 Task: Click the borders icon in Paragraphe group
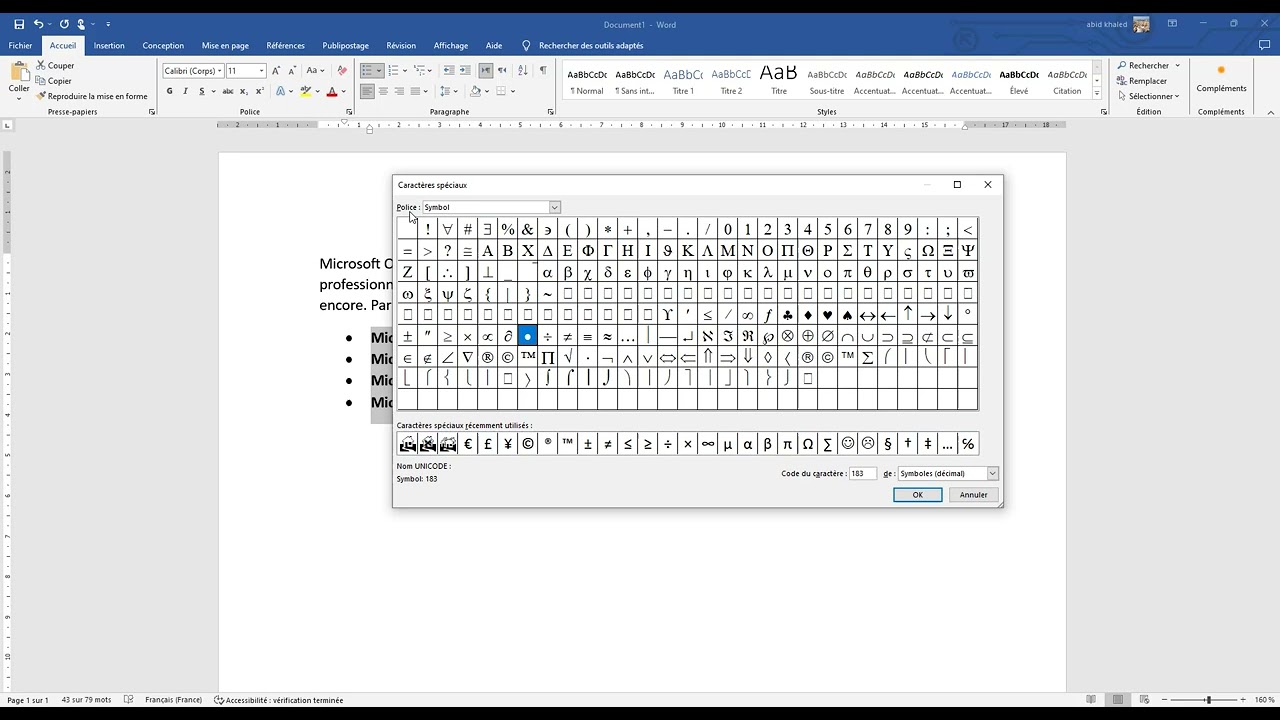500,91
